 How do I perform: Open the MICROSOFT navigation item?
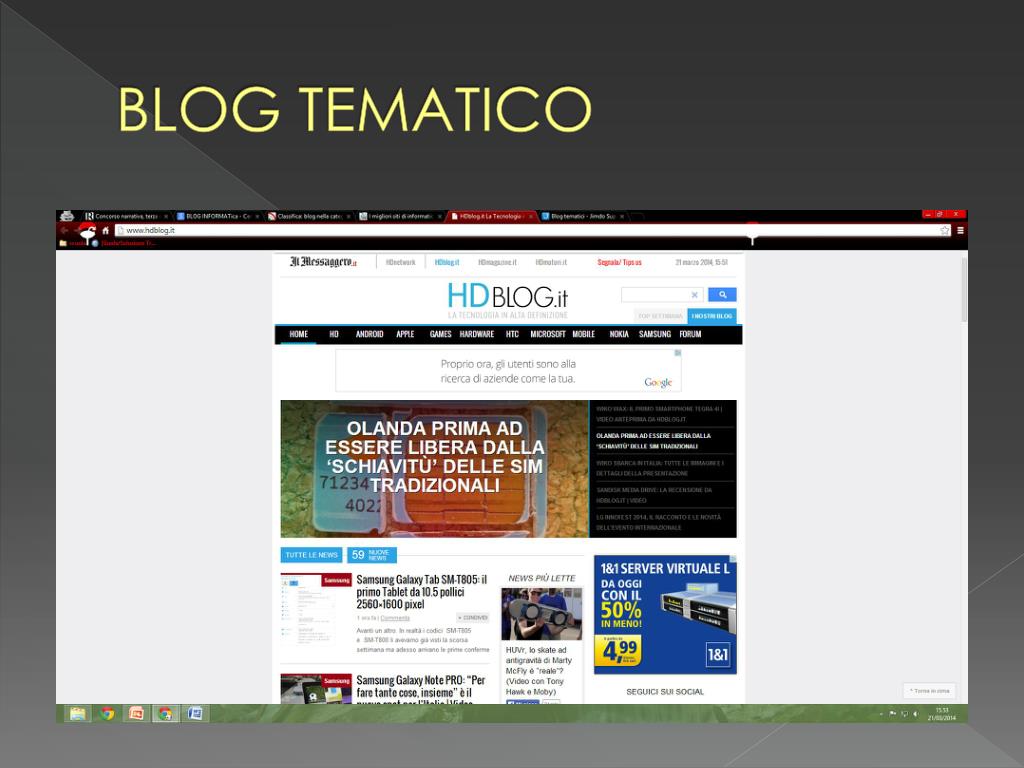point(548,334)
